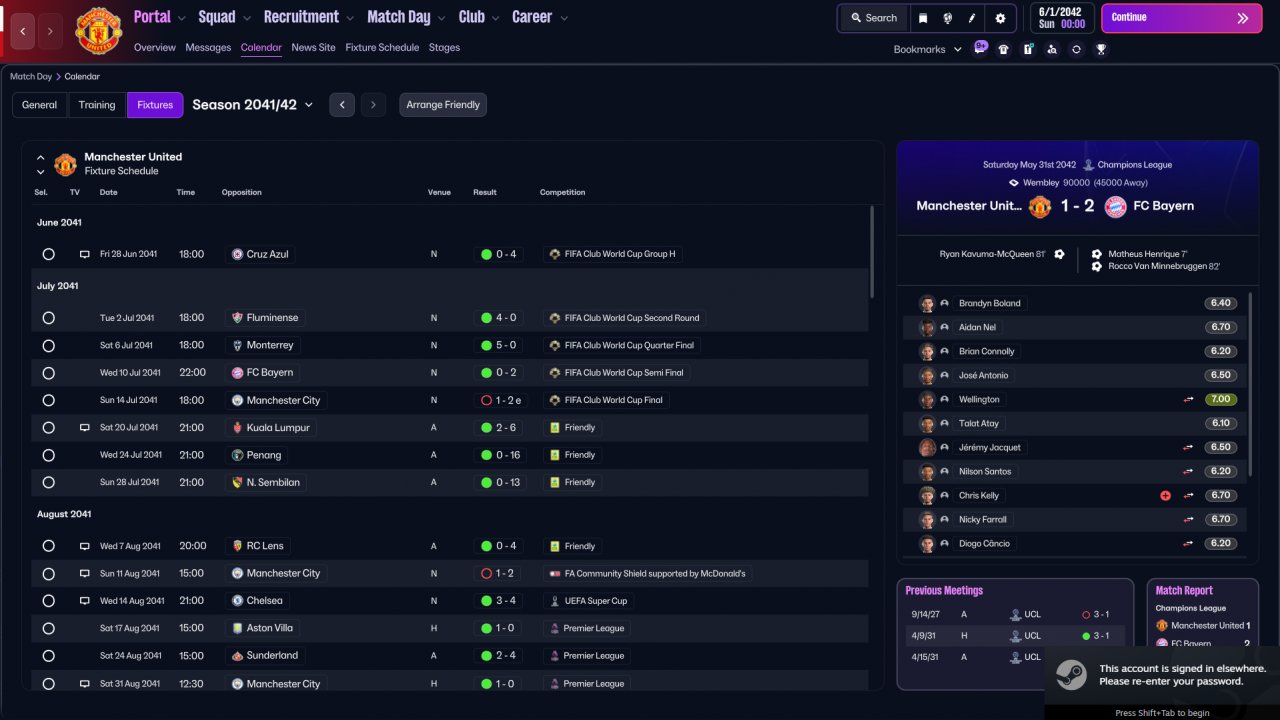
Task: Go forward with the right arrow navigation button
Action: point(50,31)
